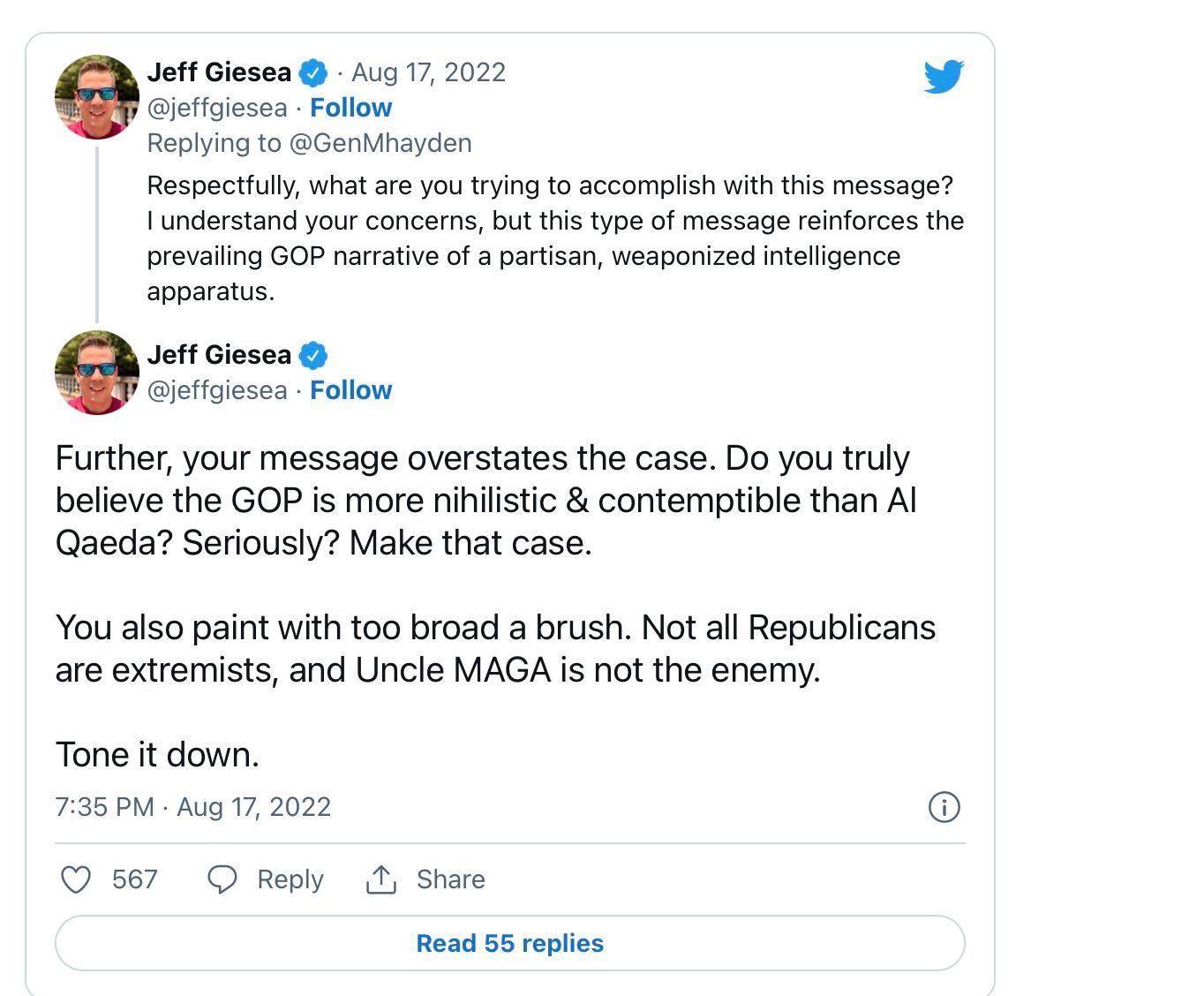Image resolution: width=1204 pixels, height=996 pixels.
Task: Open the Twitter bird logo
Action: (x=944, y=77)
